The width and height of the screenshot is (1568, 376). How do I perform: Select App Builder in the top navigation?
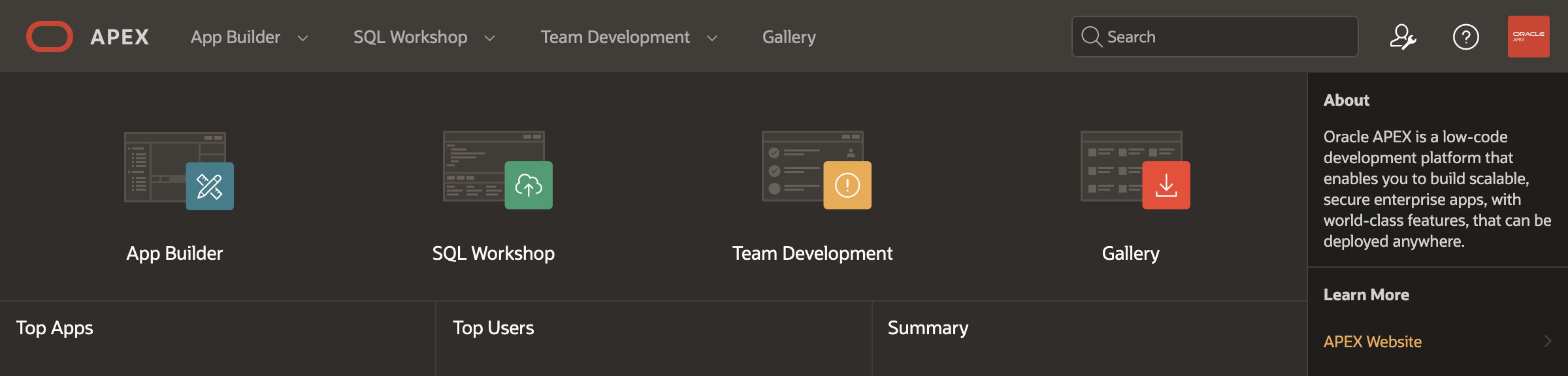[x=235, y=37]
